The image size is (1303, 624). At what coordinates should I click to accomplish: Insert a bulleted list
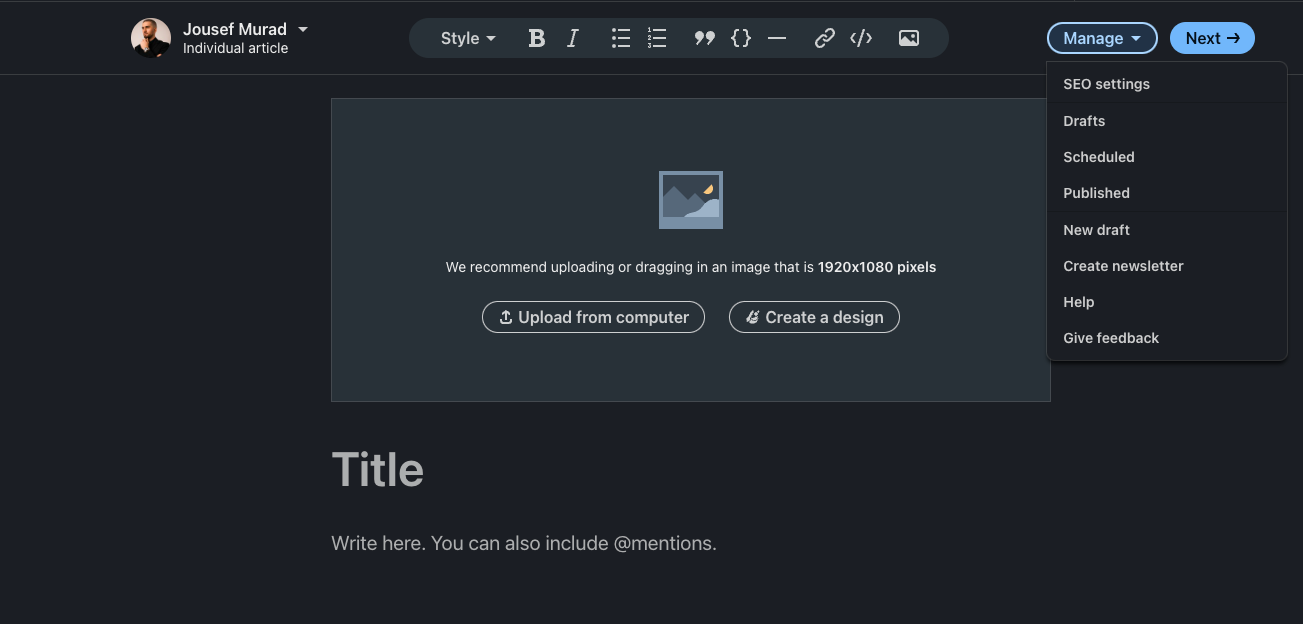(x=620, y=37)
